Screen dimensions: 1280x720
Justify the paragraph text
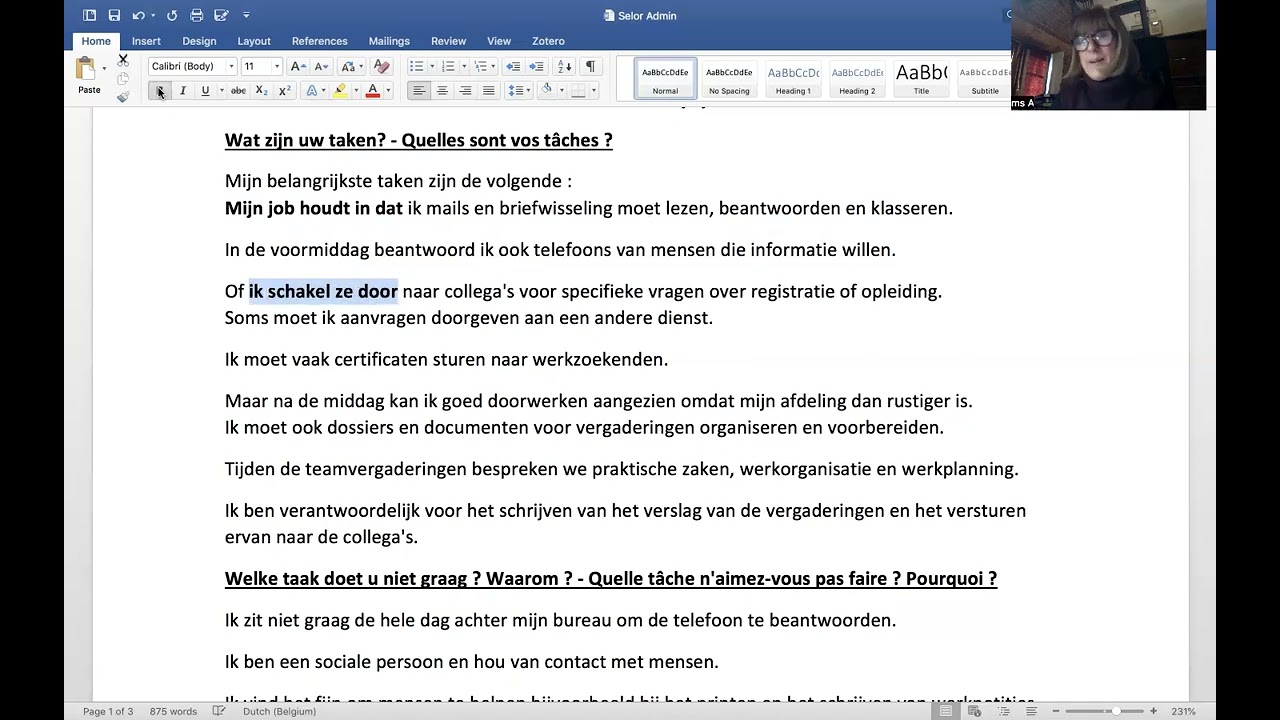488,90
